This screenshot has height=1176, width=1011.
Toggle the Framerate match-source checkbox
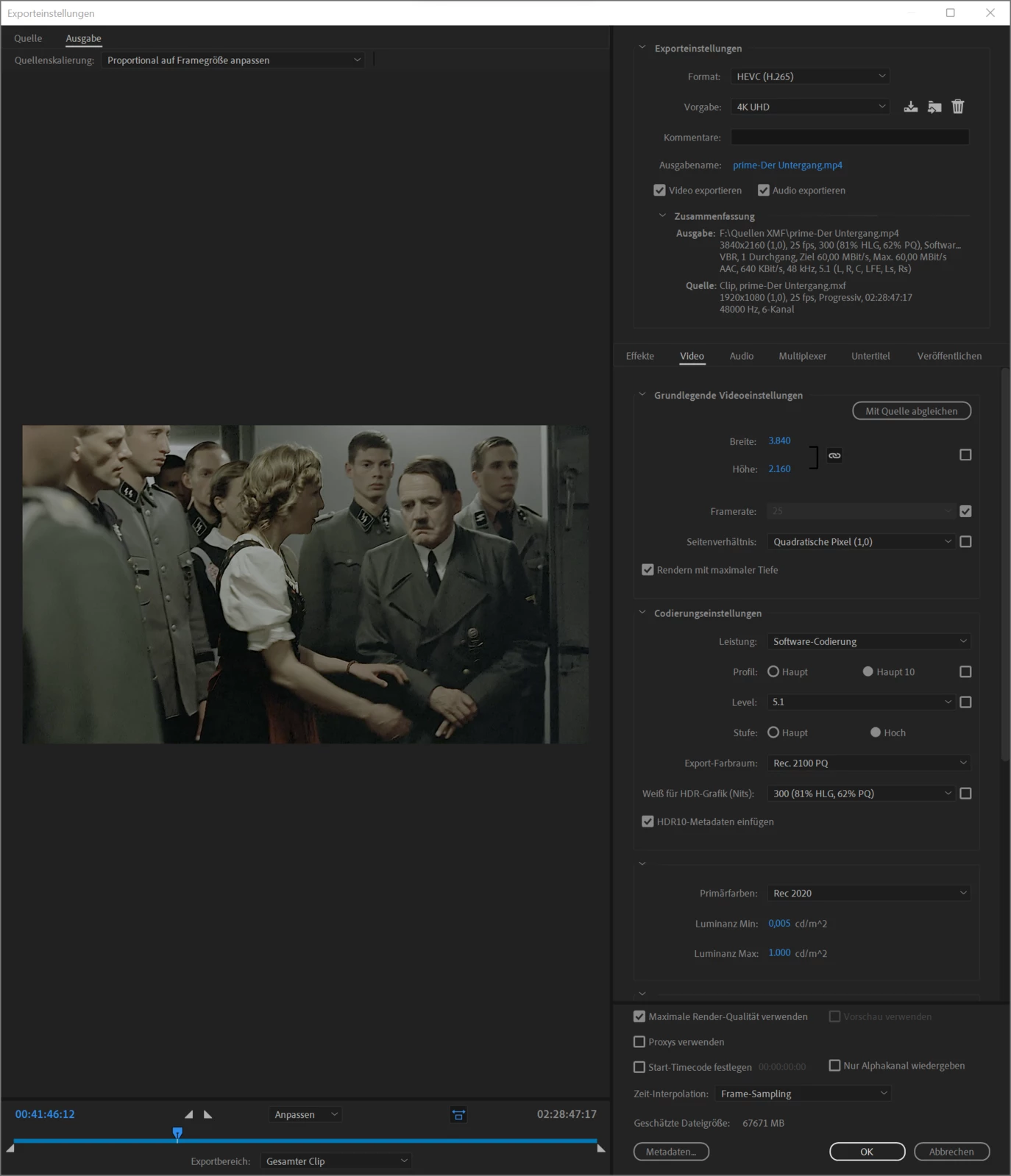click(x=965, y=511)
